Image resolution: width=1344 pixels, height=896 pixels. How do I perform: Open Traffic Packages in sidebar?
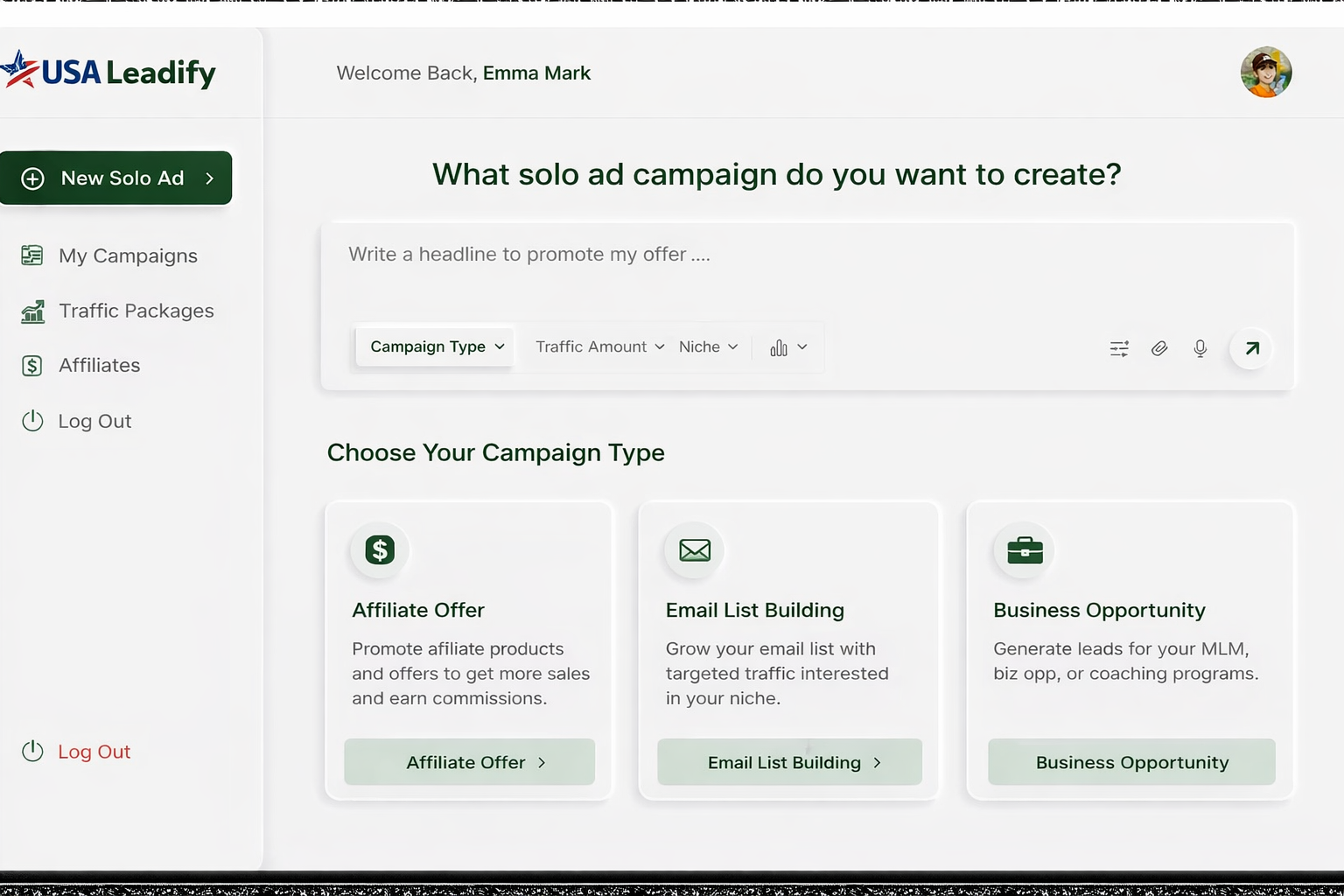tap(136, 311)
